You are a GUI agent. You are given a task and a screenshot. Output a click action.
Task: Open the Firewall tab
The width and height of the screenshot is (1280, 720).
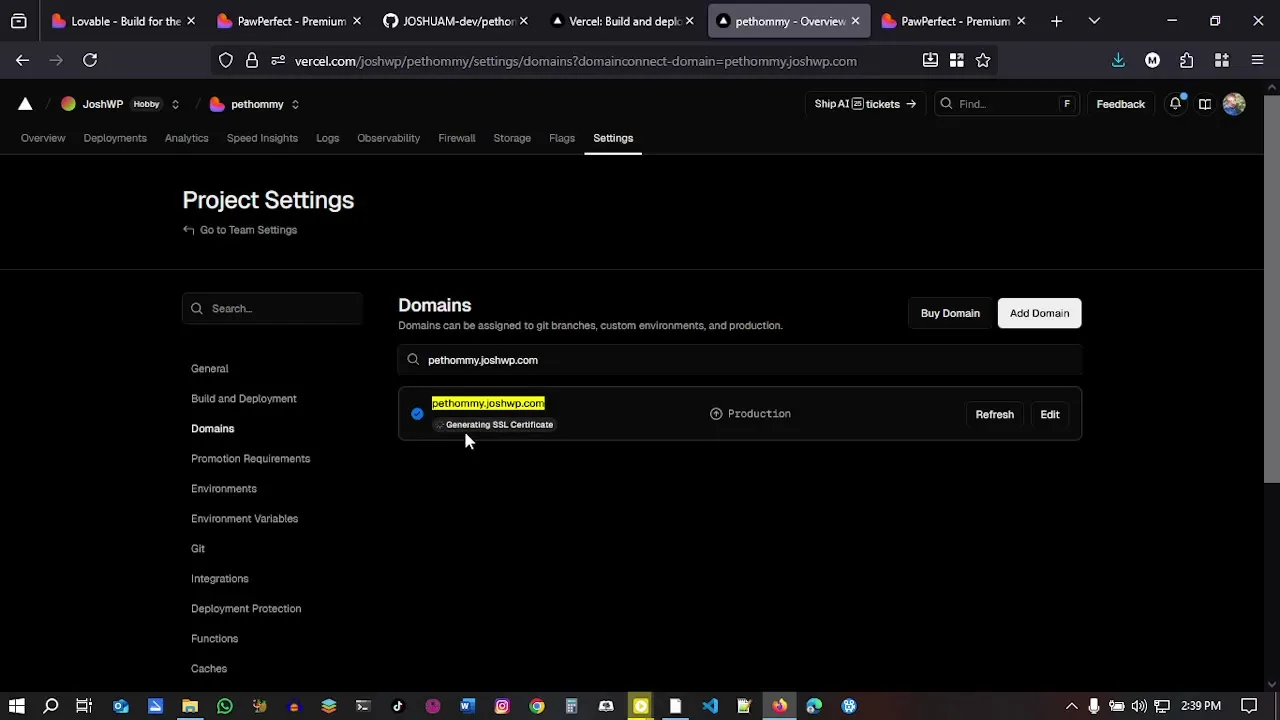click(x=457, y=138)
